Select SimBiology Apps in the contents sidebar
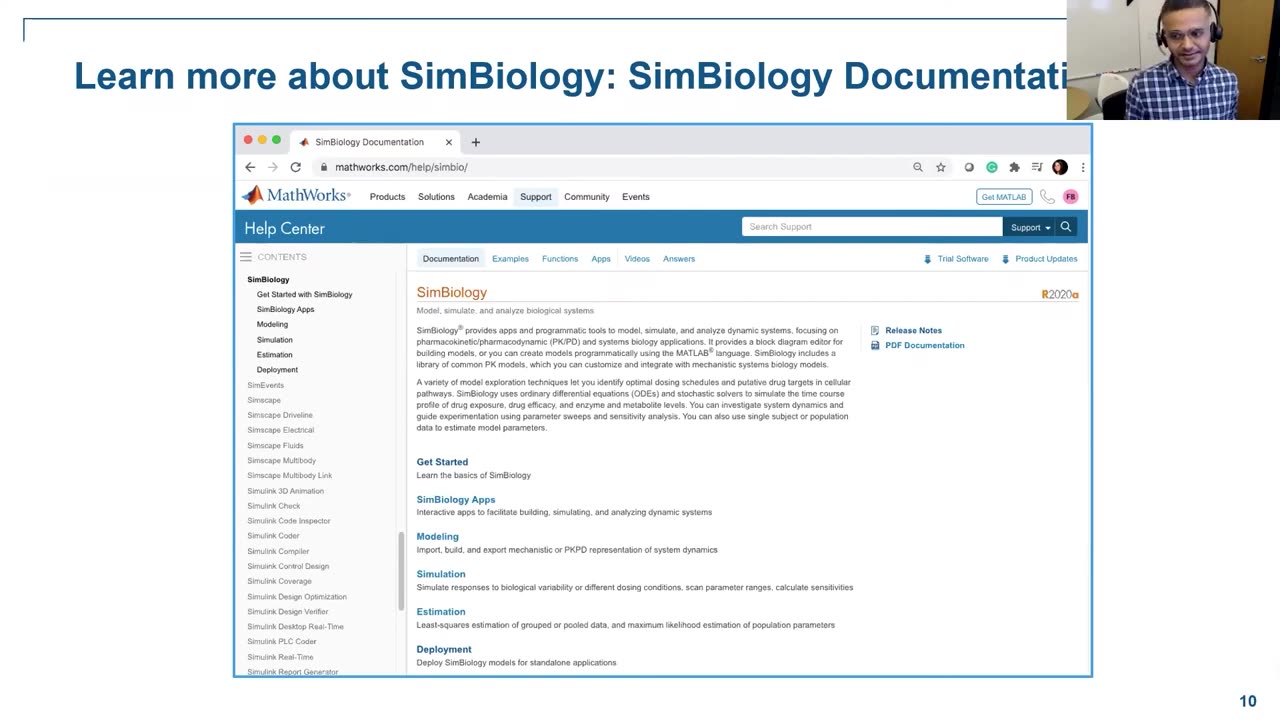Image resolution: width=1280 pixels, height=720 pixels. click(x=285, y=310)
